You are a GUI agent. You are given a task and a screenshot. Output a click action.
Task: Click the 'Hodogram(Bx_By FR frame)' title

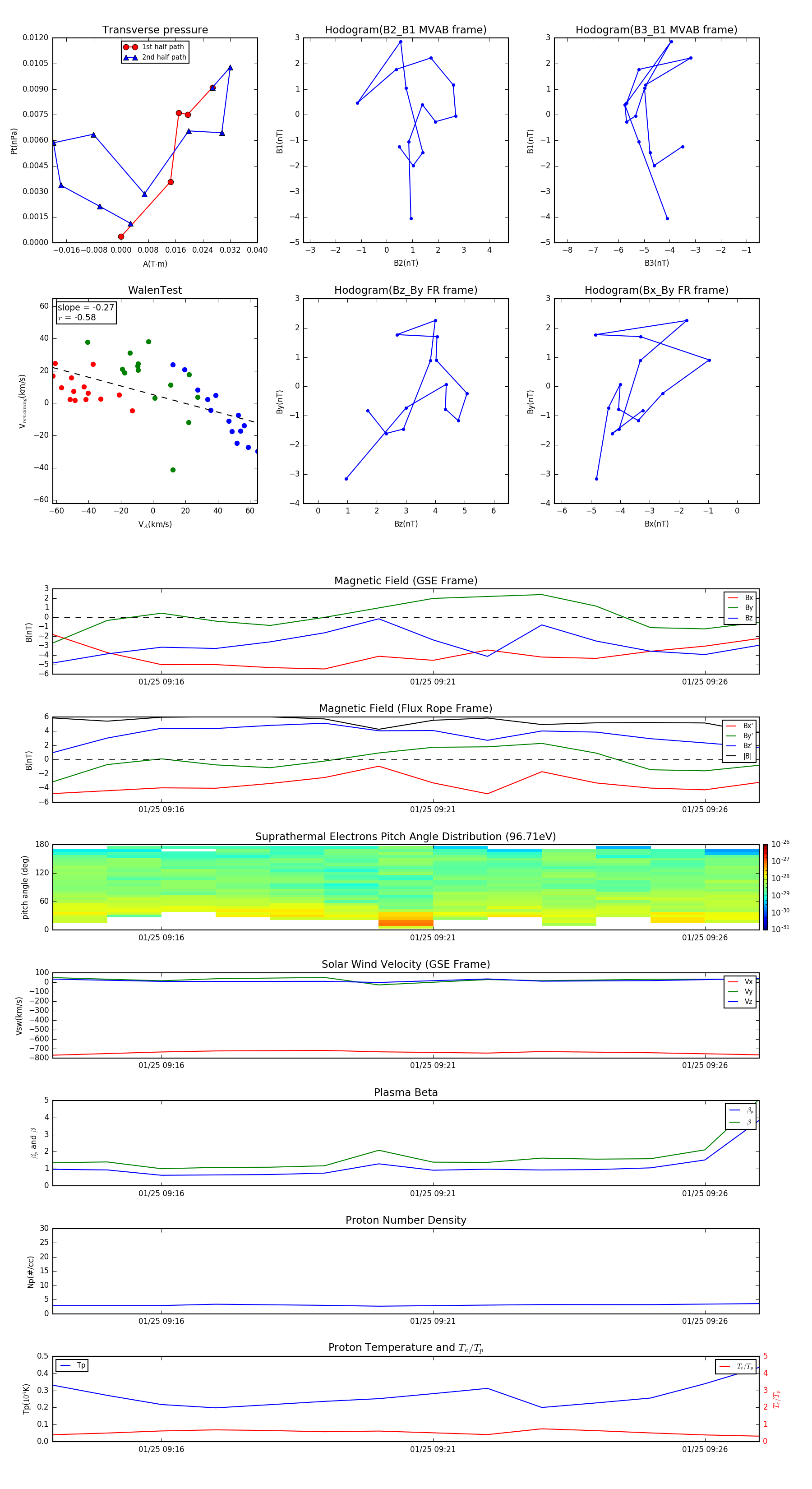click(656, 290)
